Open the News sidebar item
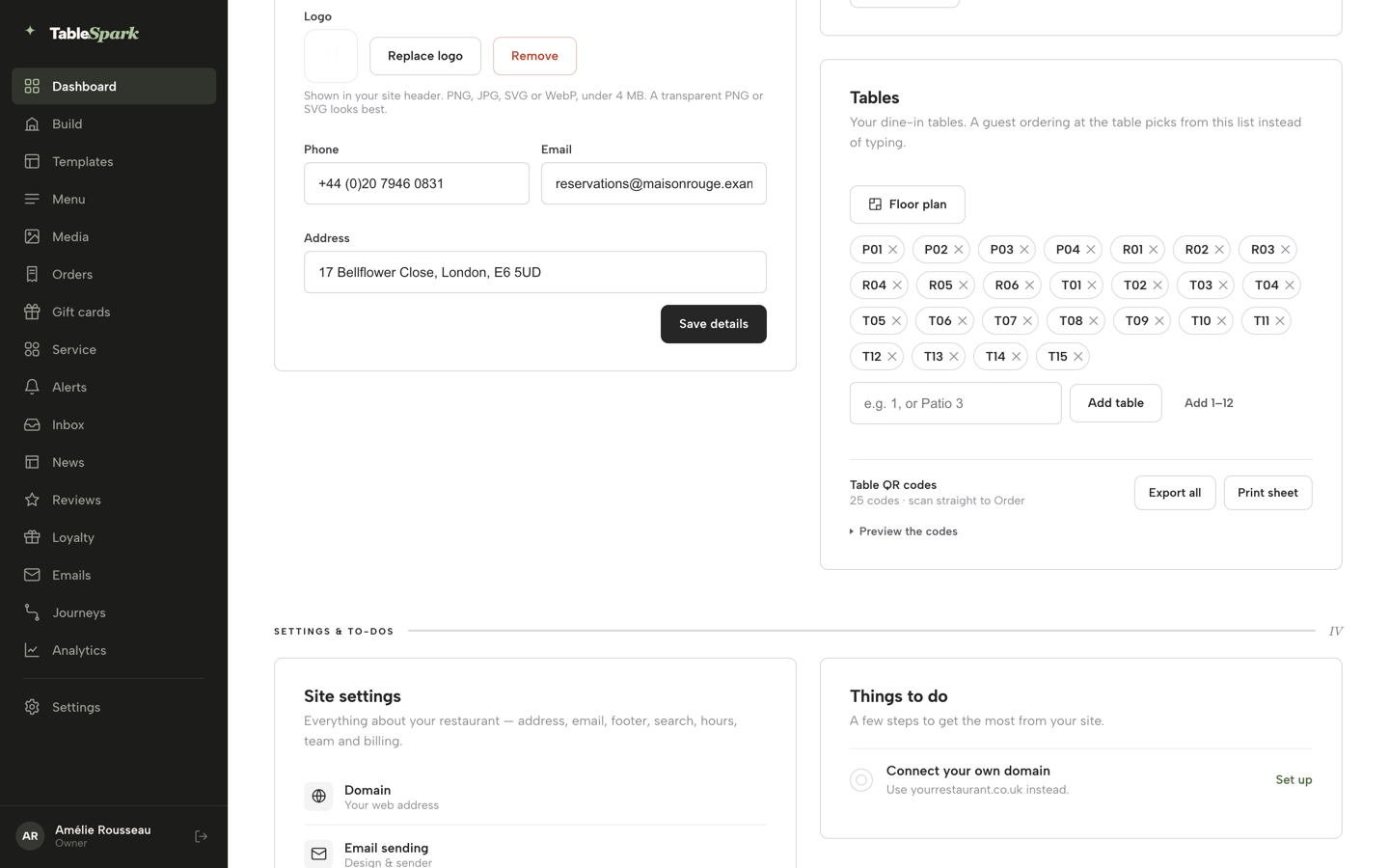1389x868 pixels. pos(114,462)
